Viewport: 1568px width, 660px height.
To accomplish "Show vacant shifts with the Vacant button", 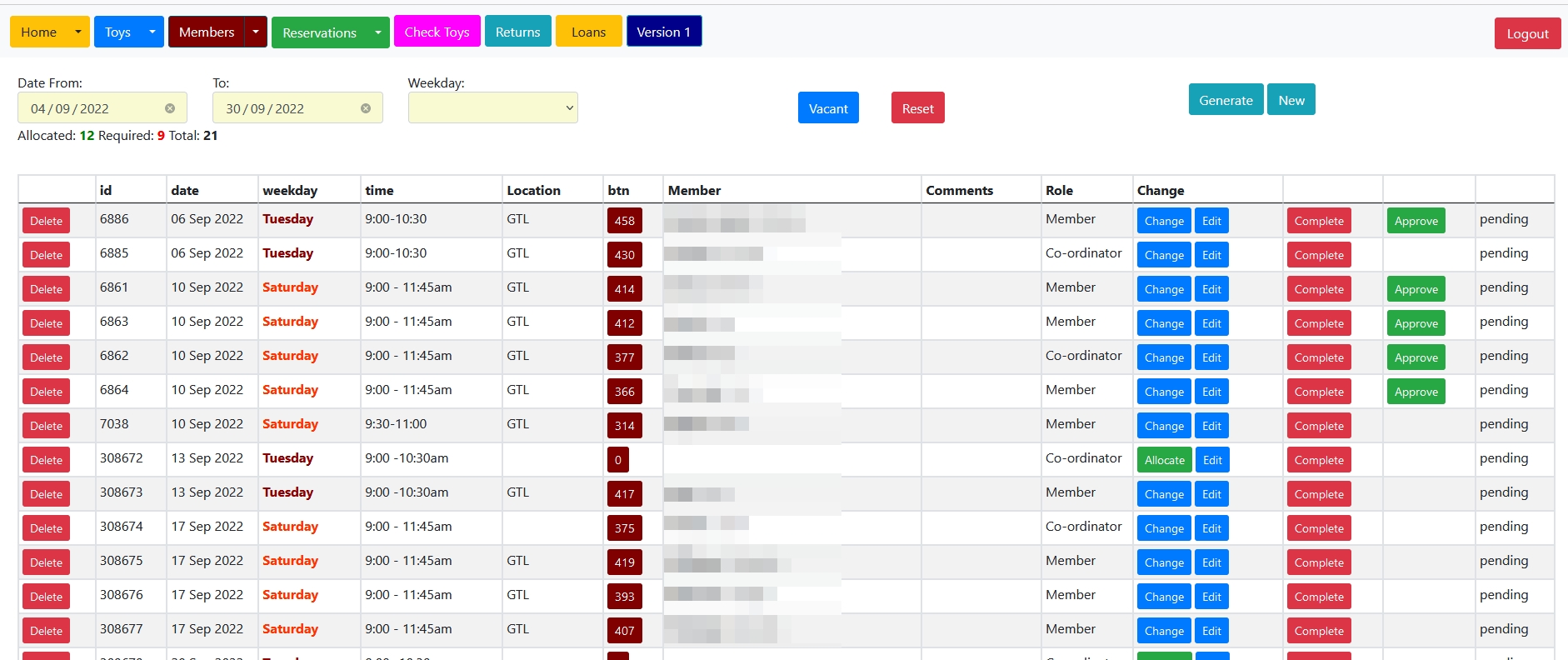I will [827, 108].
